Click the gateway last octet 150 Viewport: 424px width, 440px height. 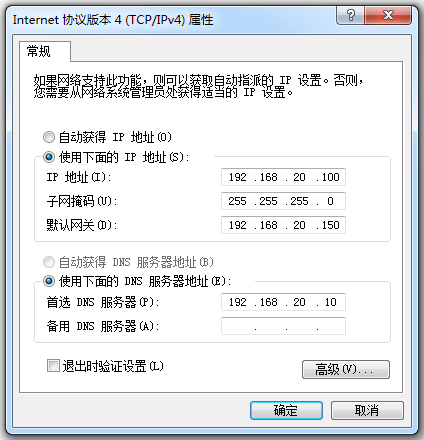(330, 225)
